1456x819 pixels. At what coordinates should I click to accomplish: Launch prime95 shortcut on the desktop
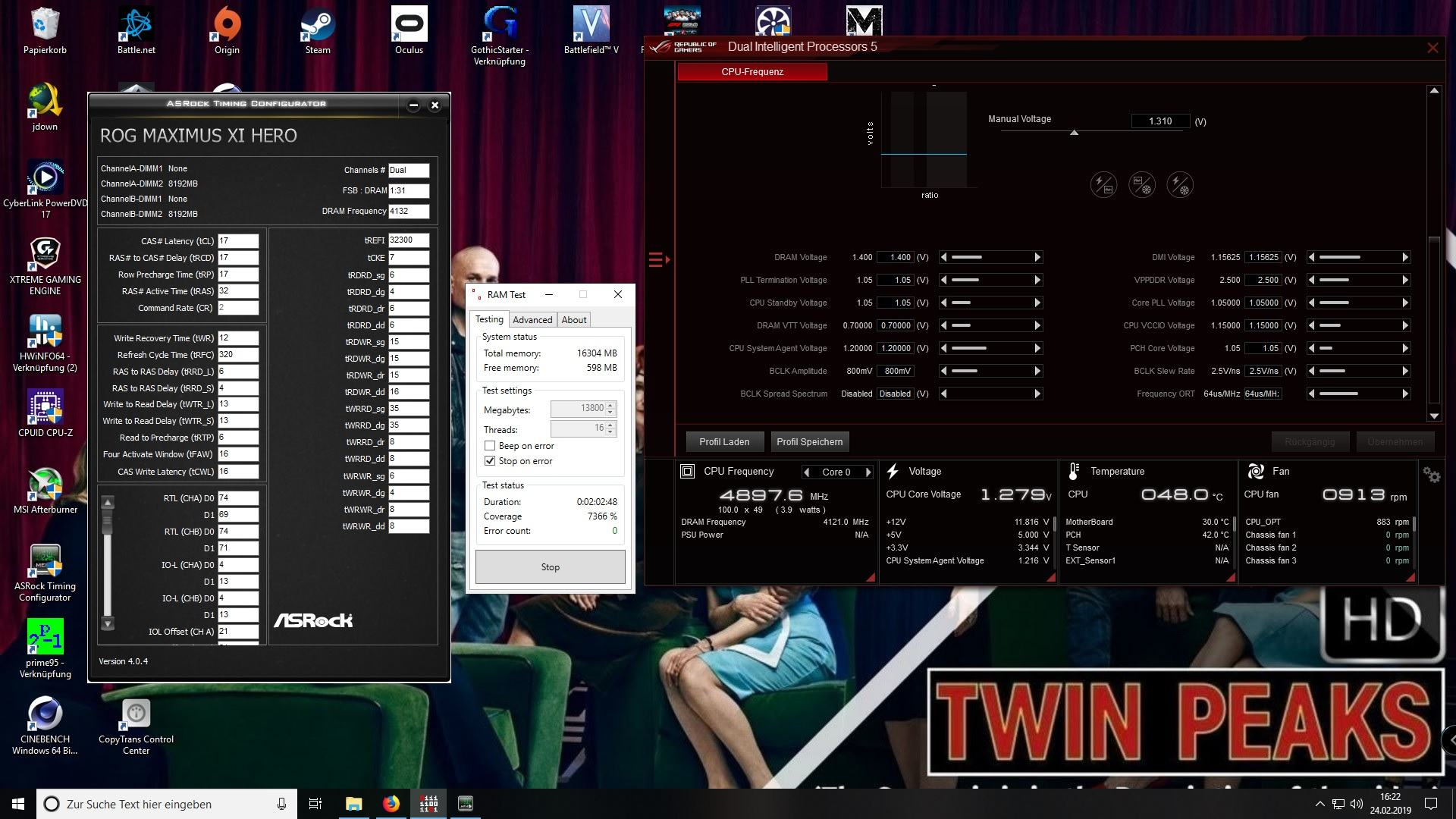pos(45,649)
